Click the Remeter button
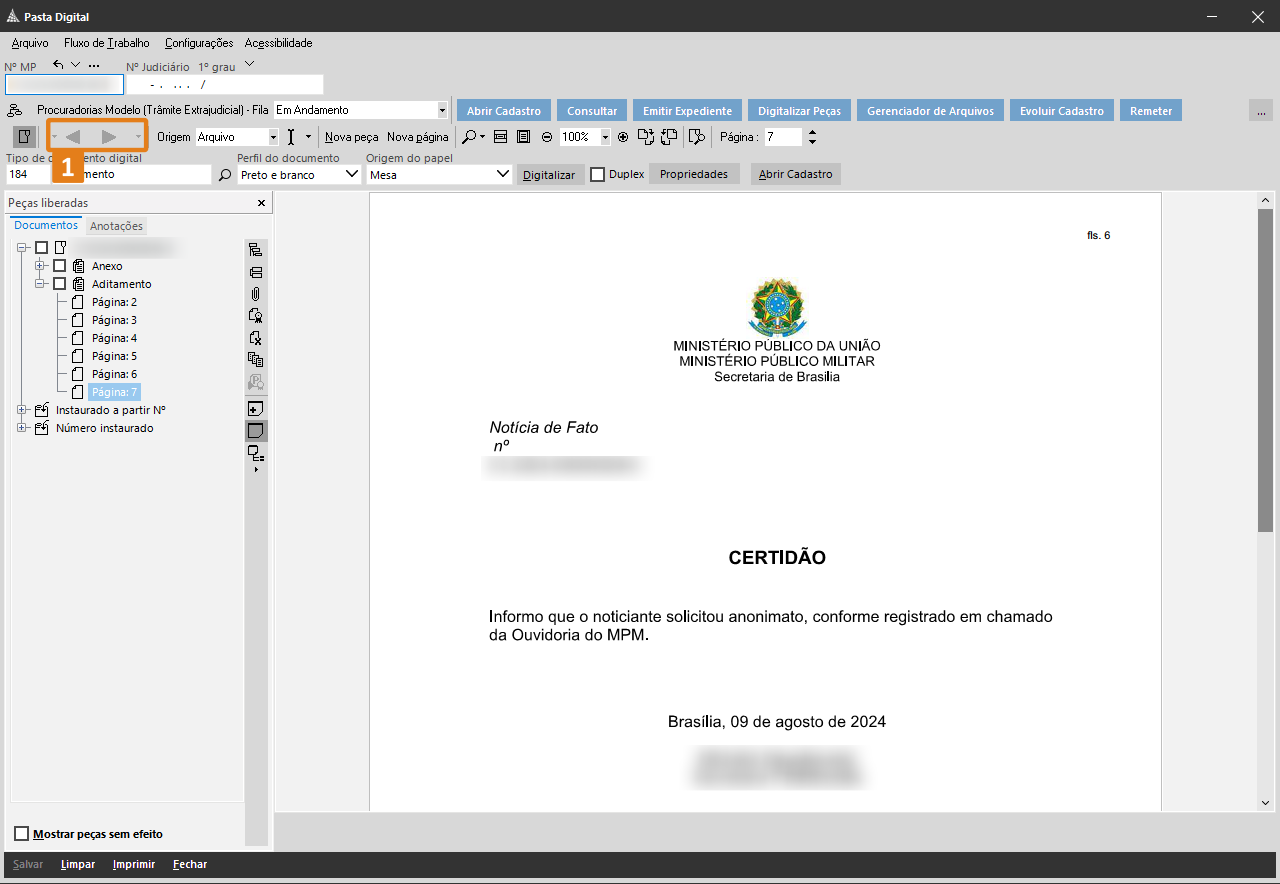1280x884 pixels. (1151, 110)
